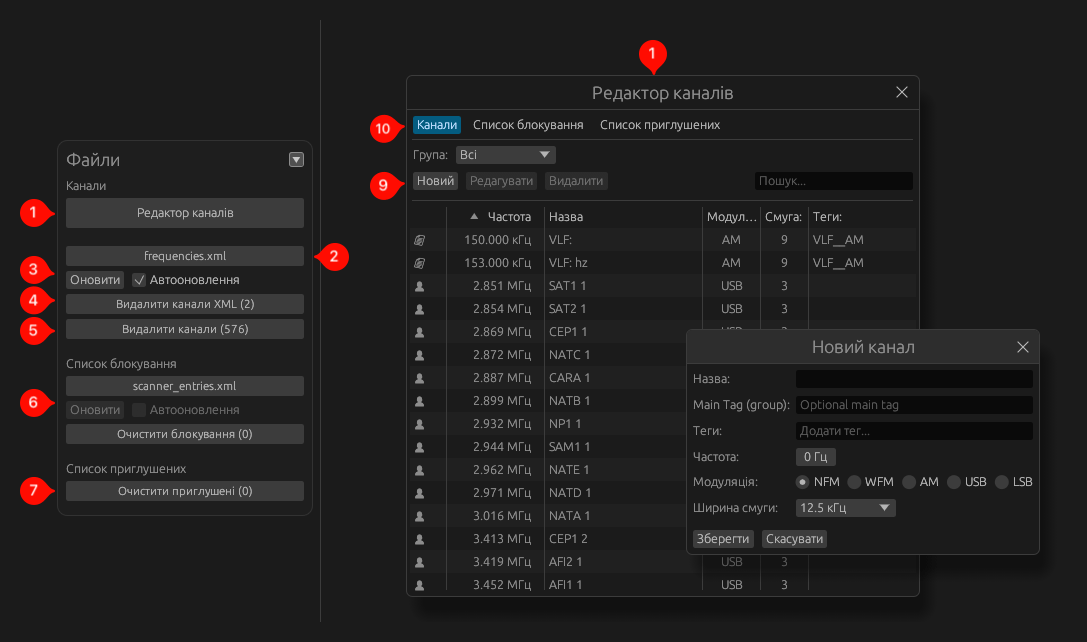Screen dimensions: 1087x642
Task: Select LSB modulation
Action: click(x=1002, y=482)
